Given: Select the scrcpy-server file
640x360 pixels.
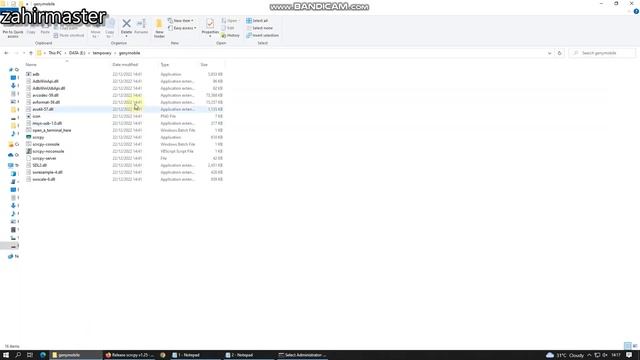Looking at the screenshot, I should pos(44,158).
